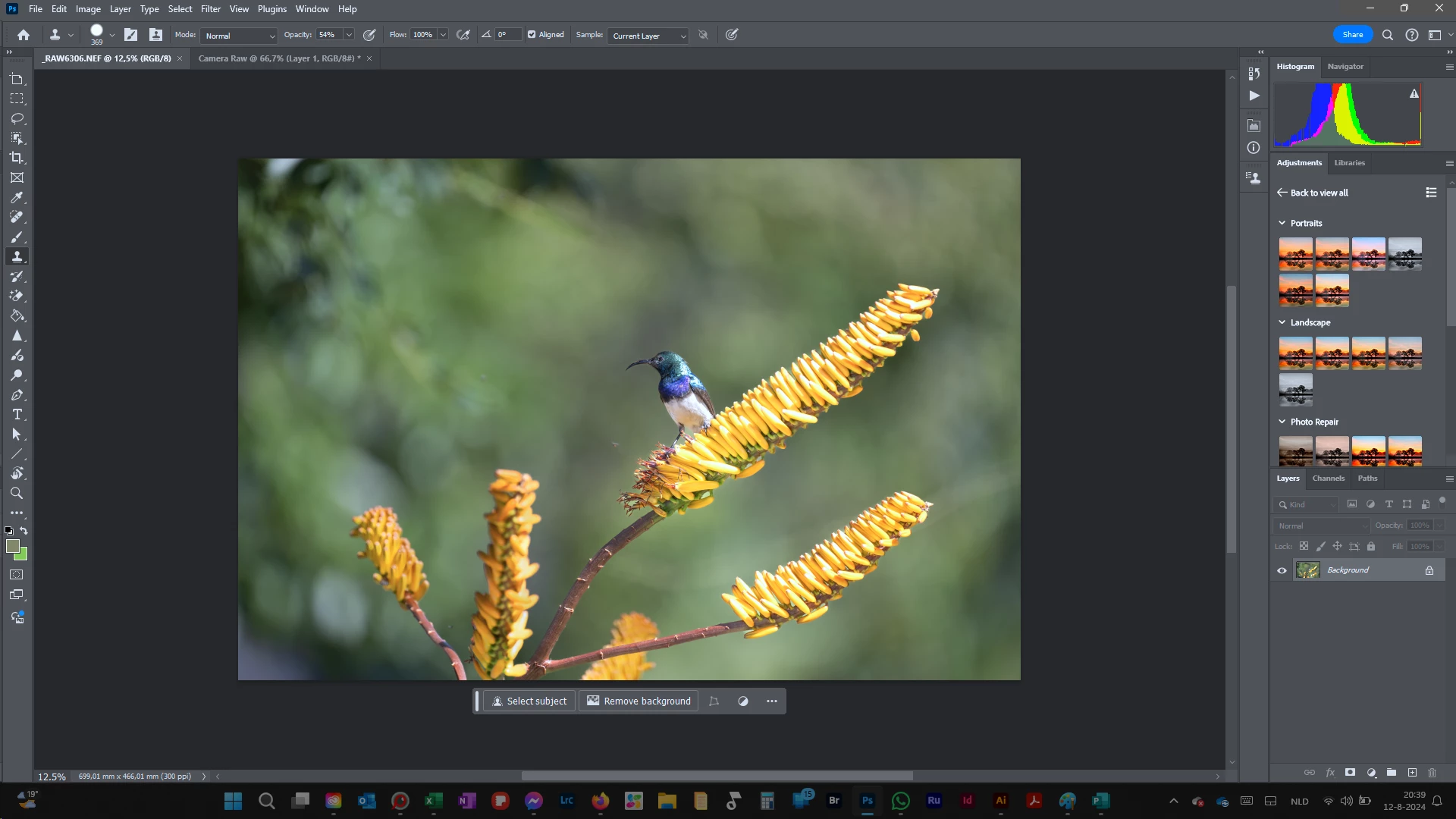Click the delete layer trash icon
The height and width of the screenshot is (819, 1456).
click(1432, 773)
